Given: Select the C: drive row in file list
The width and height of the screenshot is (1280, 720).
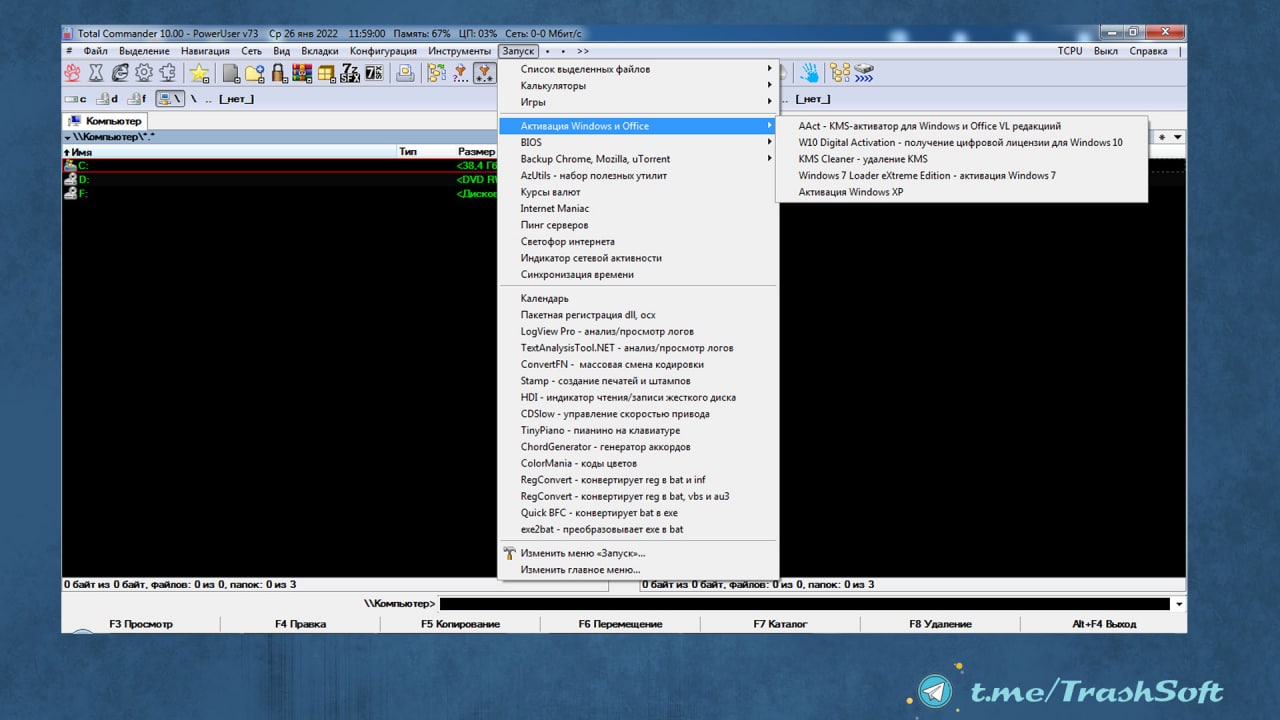Looking at the screenshot, I should tap(280, 165).
